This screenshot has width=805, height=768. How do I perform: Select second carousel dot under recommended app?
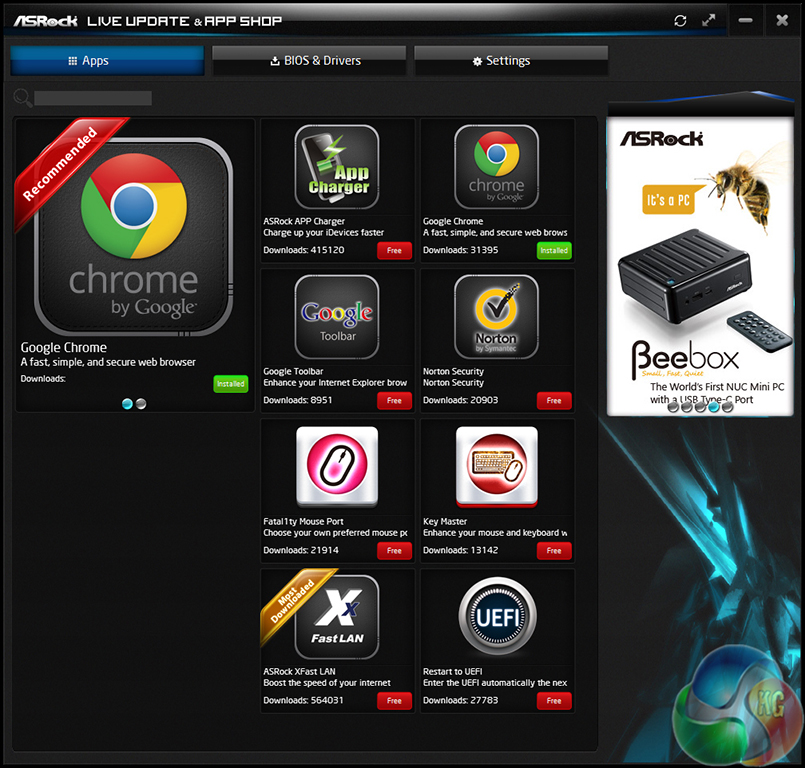point(141,404)
